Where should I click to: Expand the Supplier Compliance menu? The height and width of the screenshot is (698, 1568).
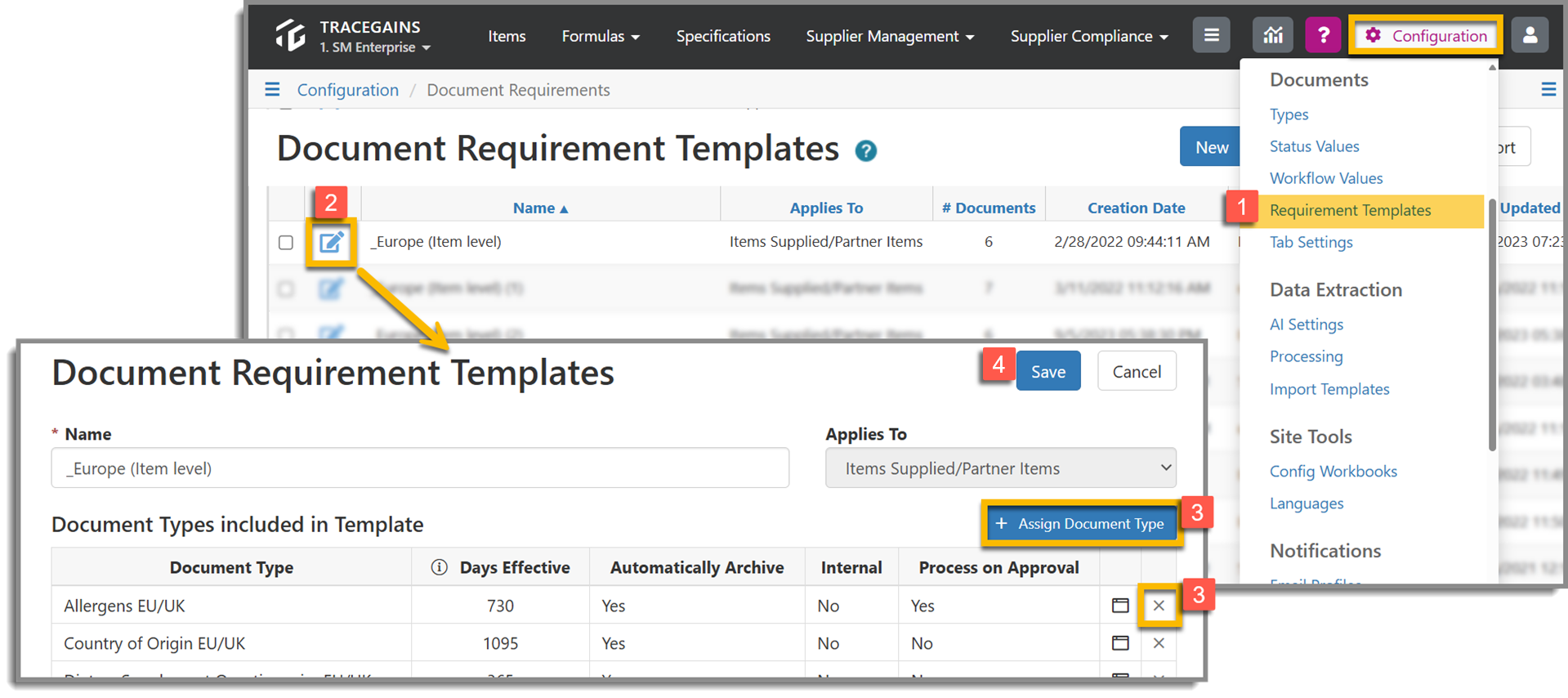[1089, 36]
